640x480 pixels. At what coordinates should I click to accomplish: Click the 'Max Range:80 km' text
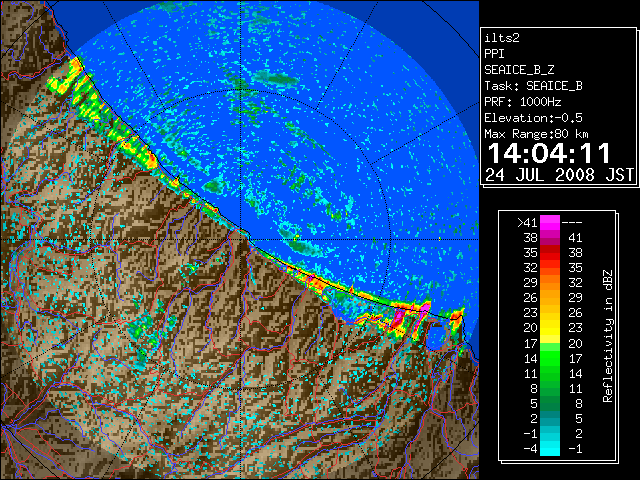tap(536, 134)
